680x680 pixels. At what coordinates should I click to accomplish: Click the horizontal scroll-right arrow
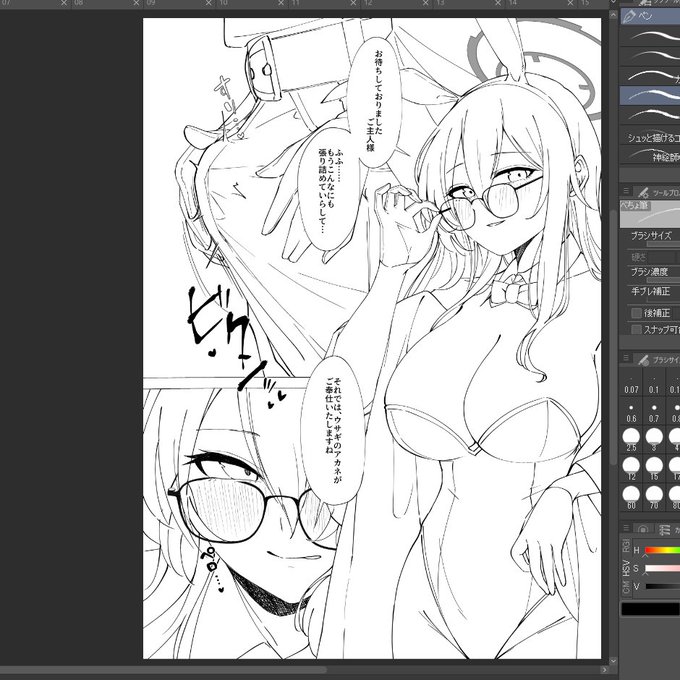pos(604,670)
